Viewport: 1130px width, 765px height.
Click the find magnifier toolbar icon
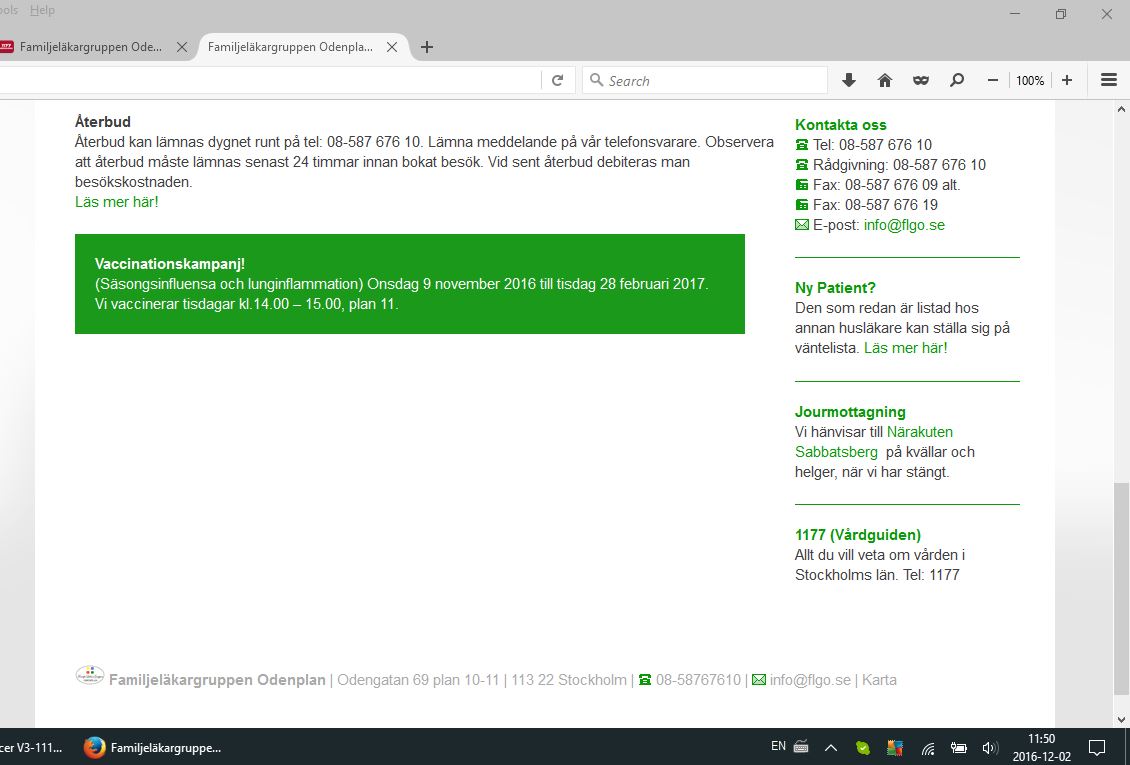coord(957,81)
